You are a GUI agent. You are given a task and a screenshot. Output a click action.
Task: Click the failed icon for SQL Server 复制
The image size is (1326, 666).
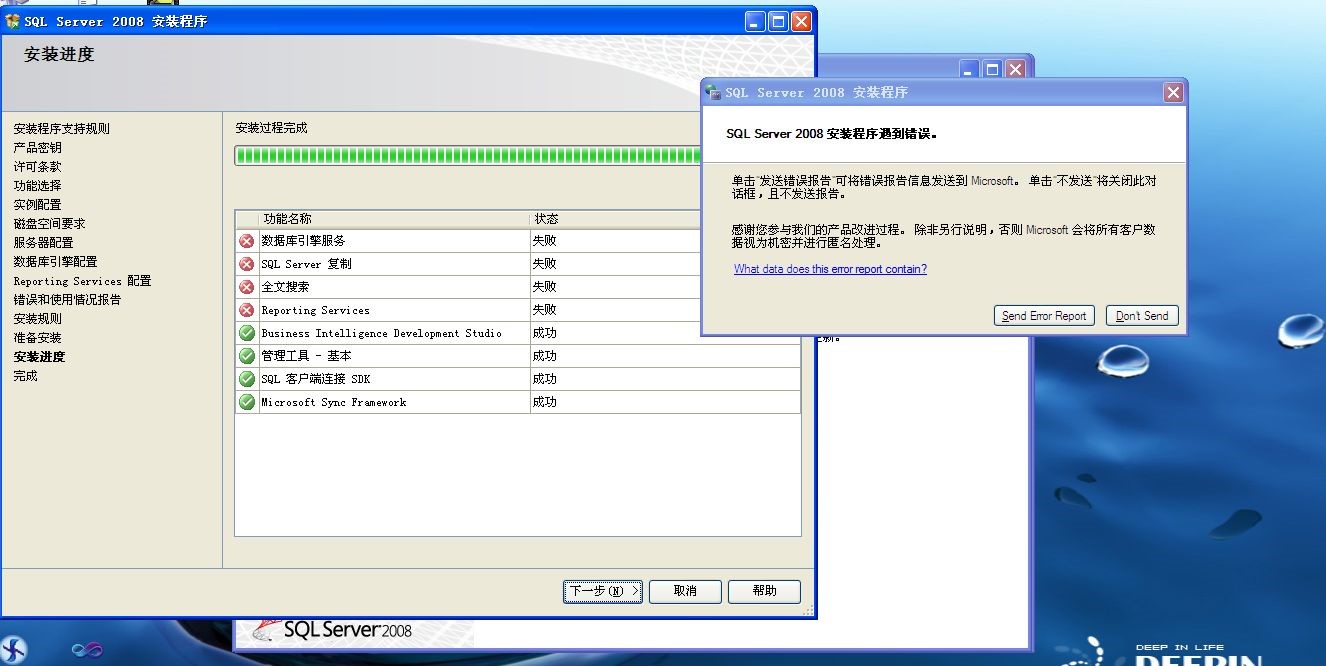(247, 264)
